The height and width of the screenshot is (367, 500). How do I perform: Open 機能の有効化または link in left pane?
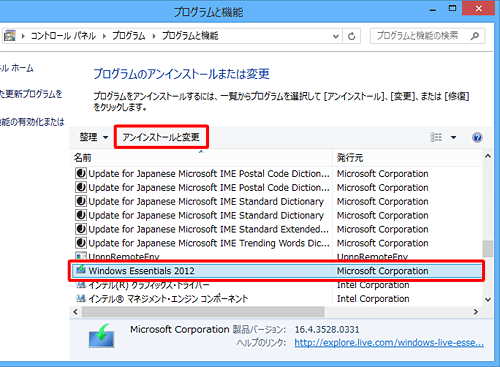(32, 122)
